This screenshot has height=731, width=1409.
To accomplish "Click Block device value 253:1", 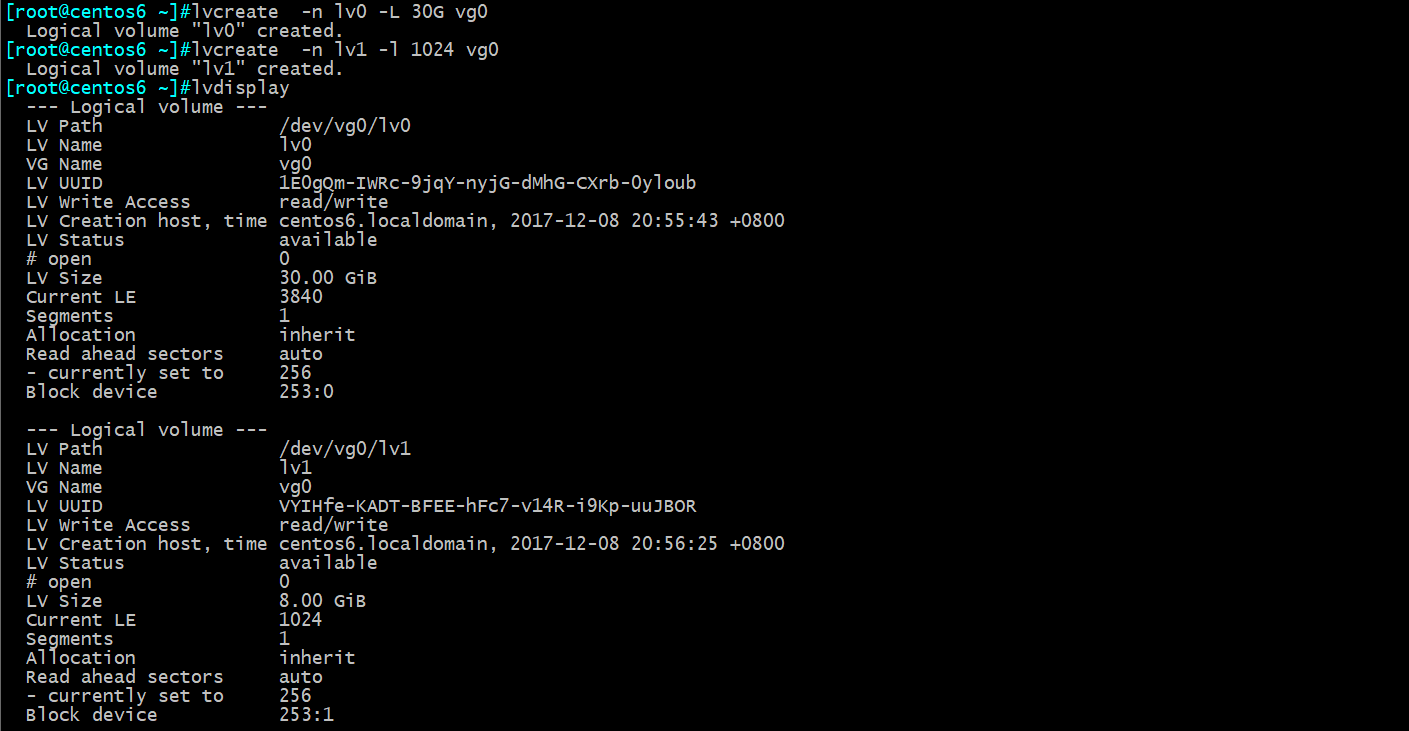I will point(307,715).
